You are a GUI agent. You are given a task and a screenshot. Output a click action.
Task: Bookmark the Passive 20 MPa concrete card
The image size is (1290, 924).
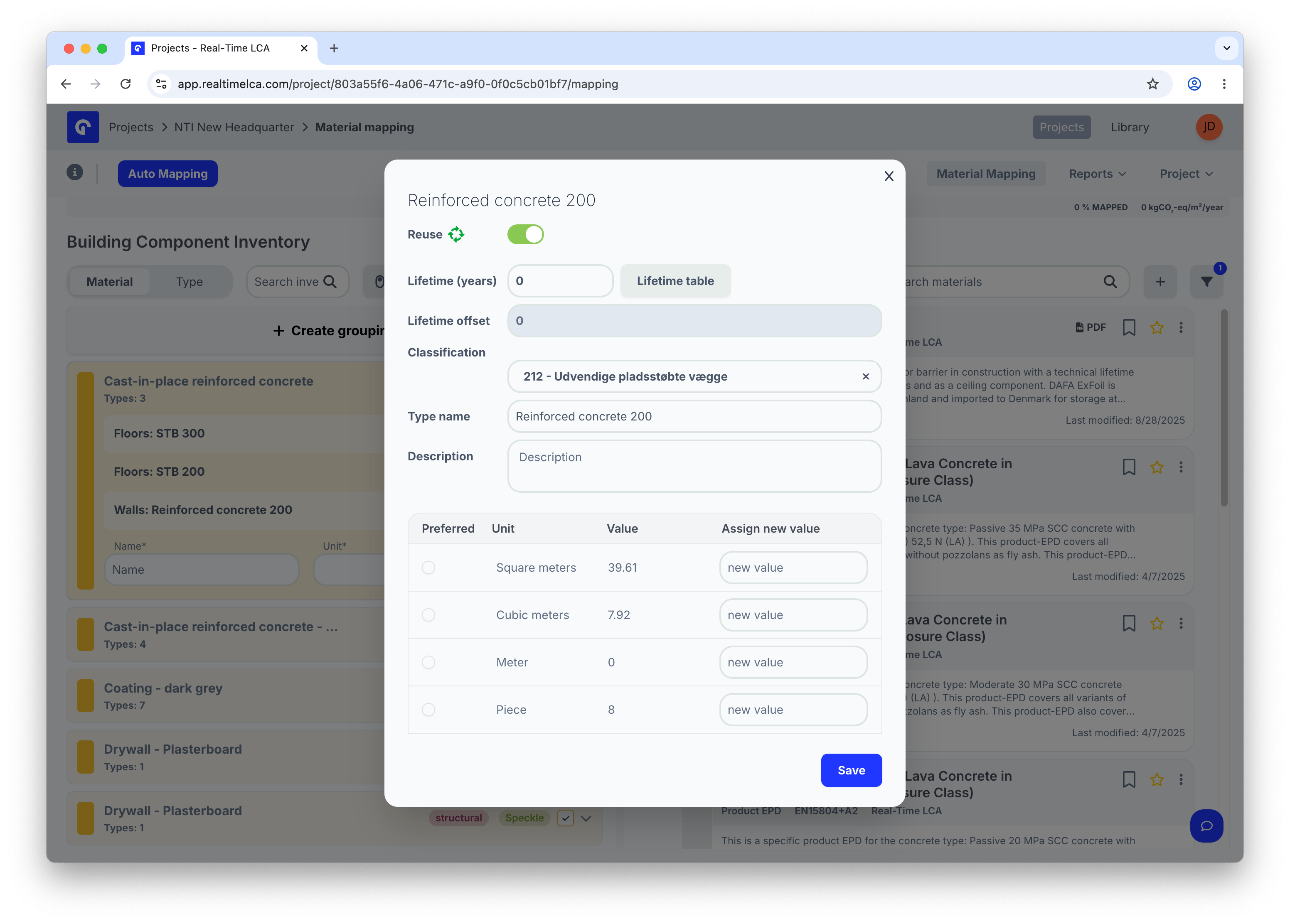click(1128, 779)
